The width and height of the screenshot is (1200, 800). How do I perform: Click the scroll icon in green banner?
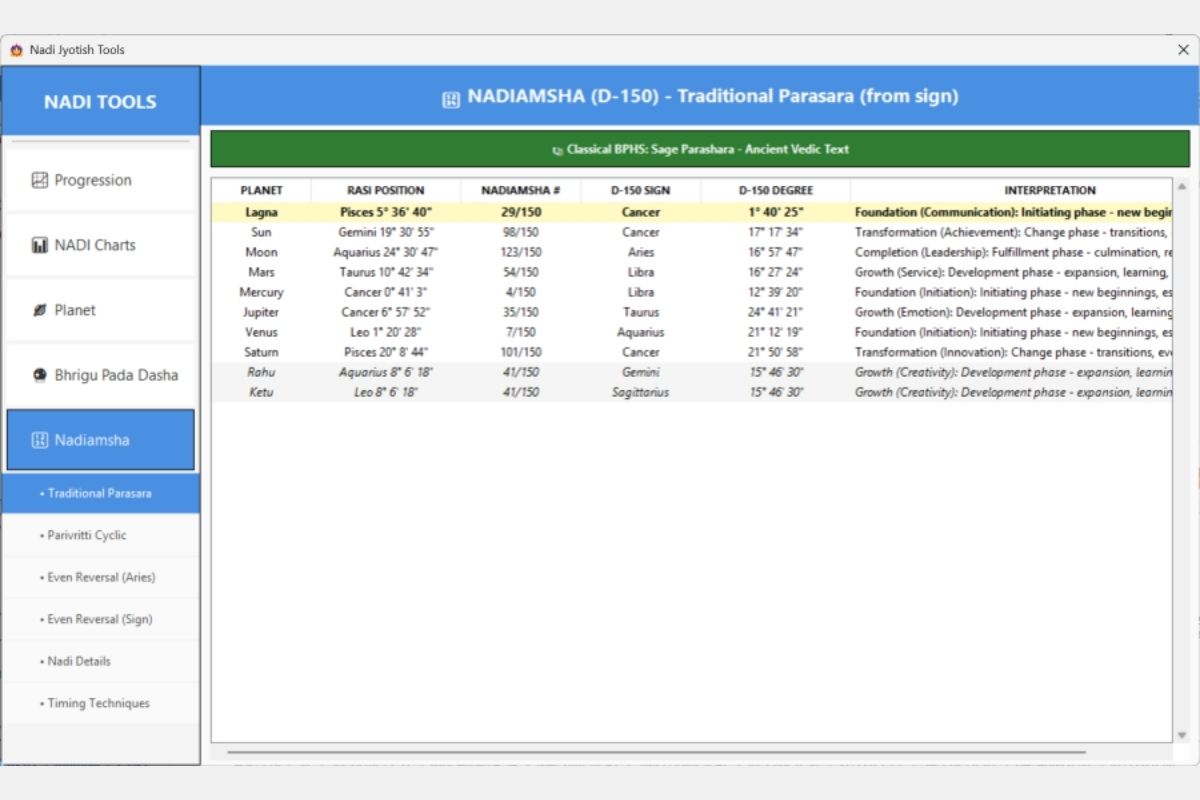coord(557,150)
